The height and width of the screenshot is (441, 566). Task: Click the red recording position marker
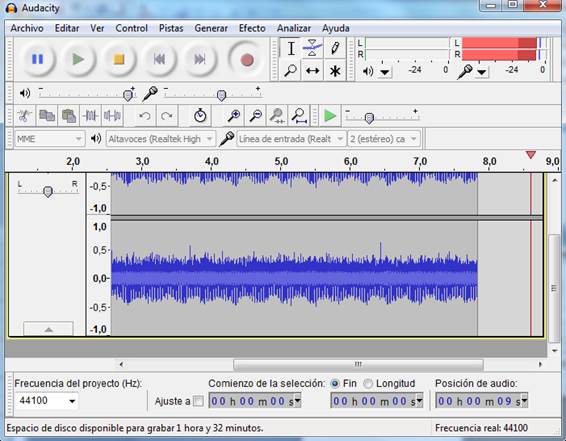pyautogui.click(x=530, y=155)
